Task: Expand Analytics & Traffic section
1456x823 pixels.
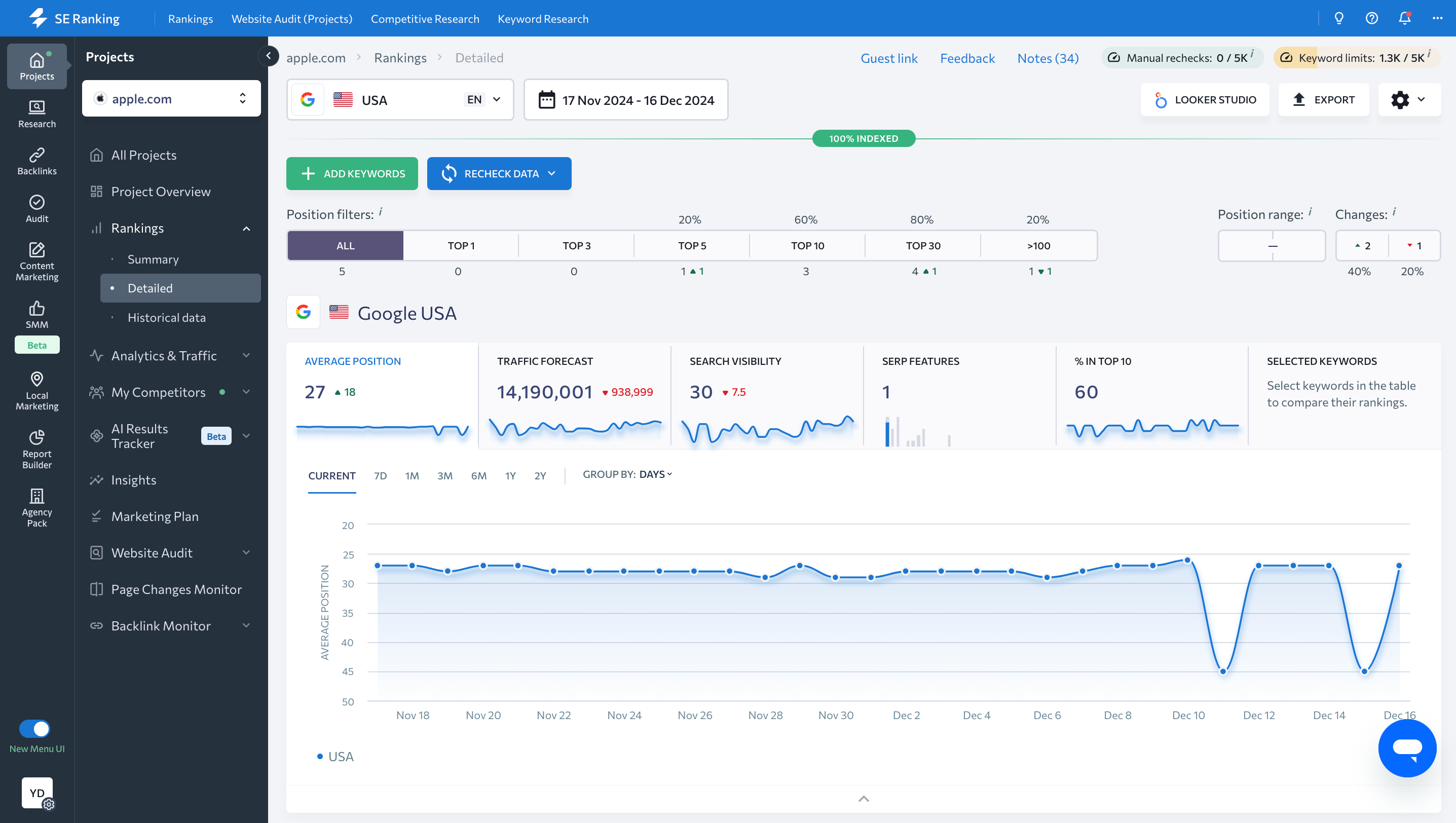Action: 246,355
